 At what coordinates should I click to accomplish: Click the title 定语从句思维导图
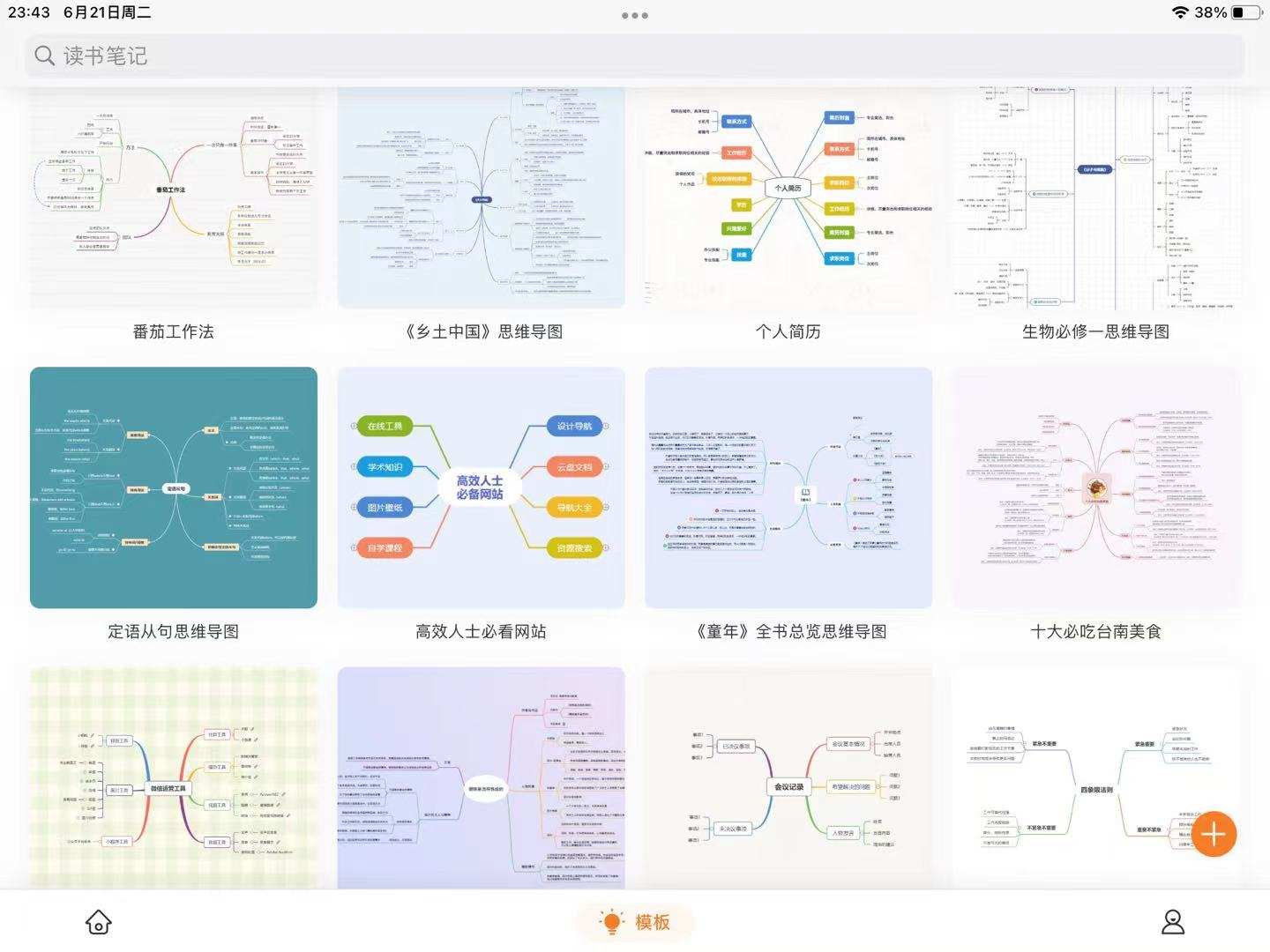point(174,631)
